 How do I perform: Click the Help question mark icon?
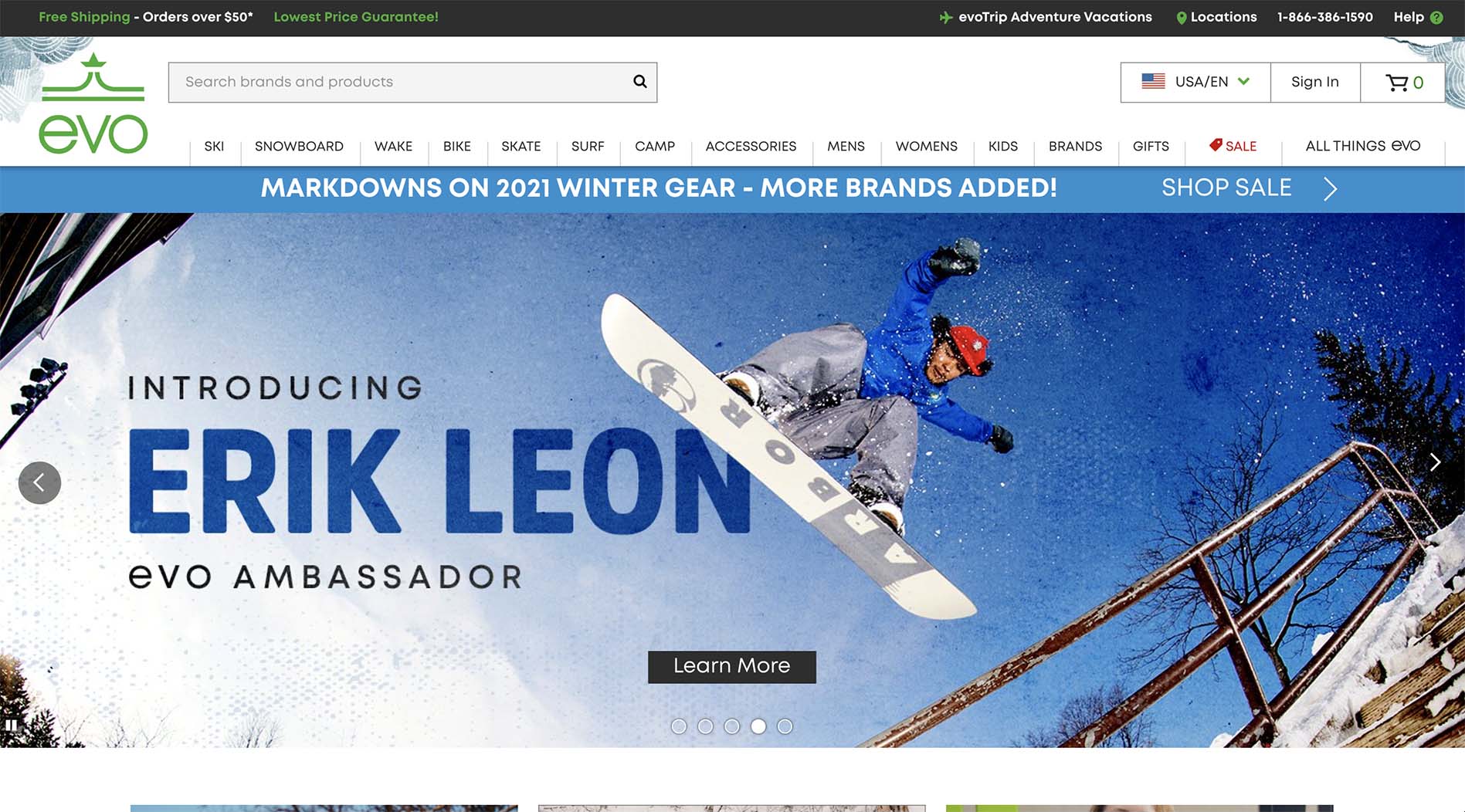[1436, 18]
